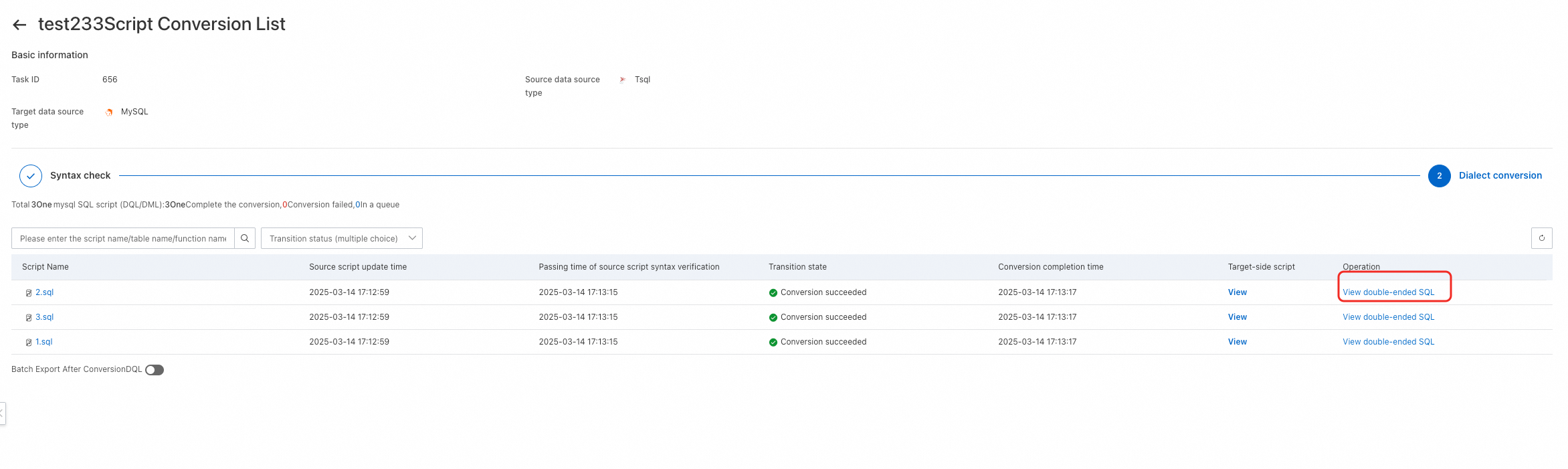Click the Syntax check step checkmark icon

(31, 176)
